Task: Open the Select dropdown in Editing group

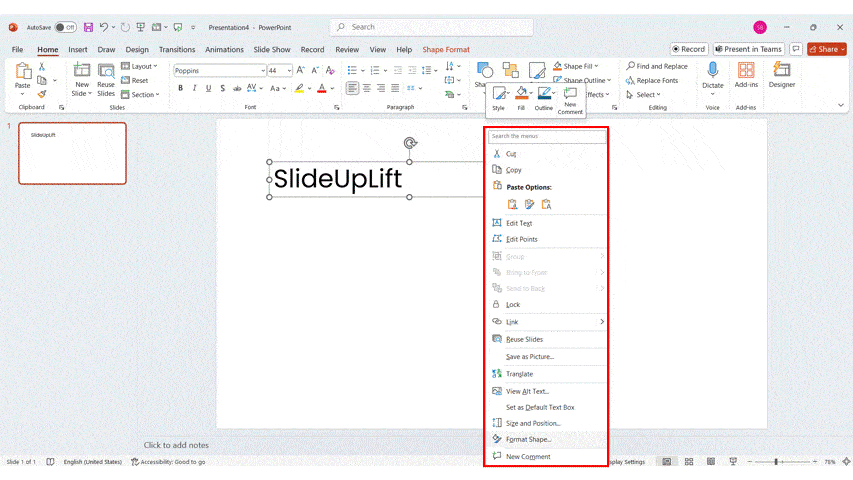Action: pos(643,95)
